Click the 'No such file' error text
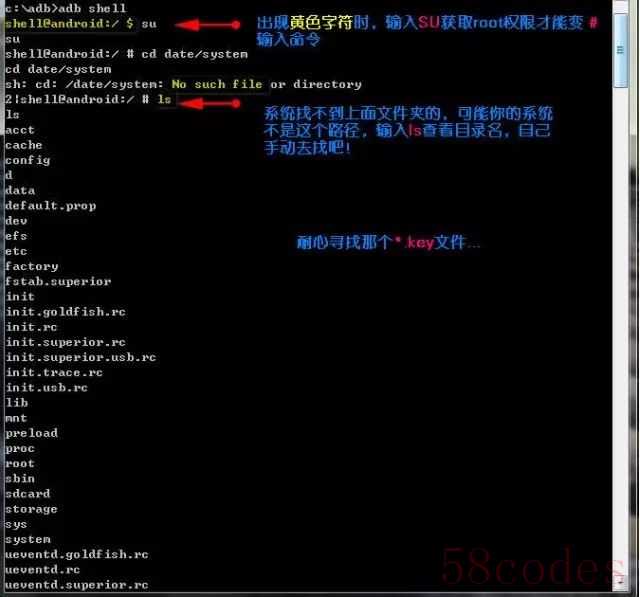 pyautogui.click(x=217, y=84)
